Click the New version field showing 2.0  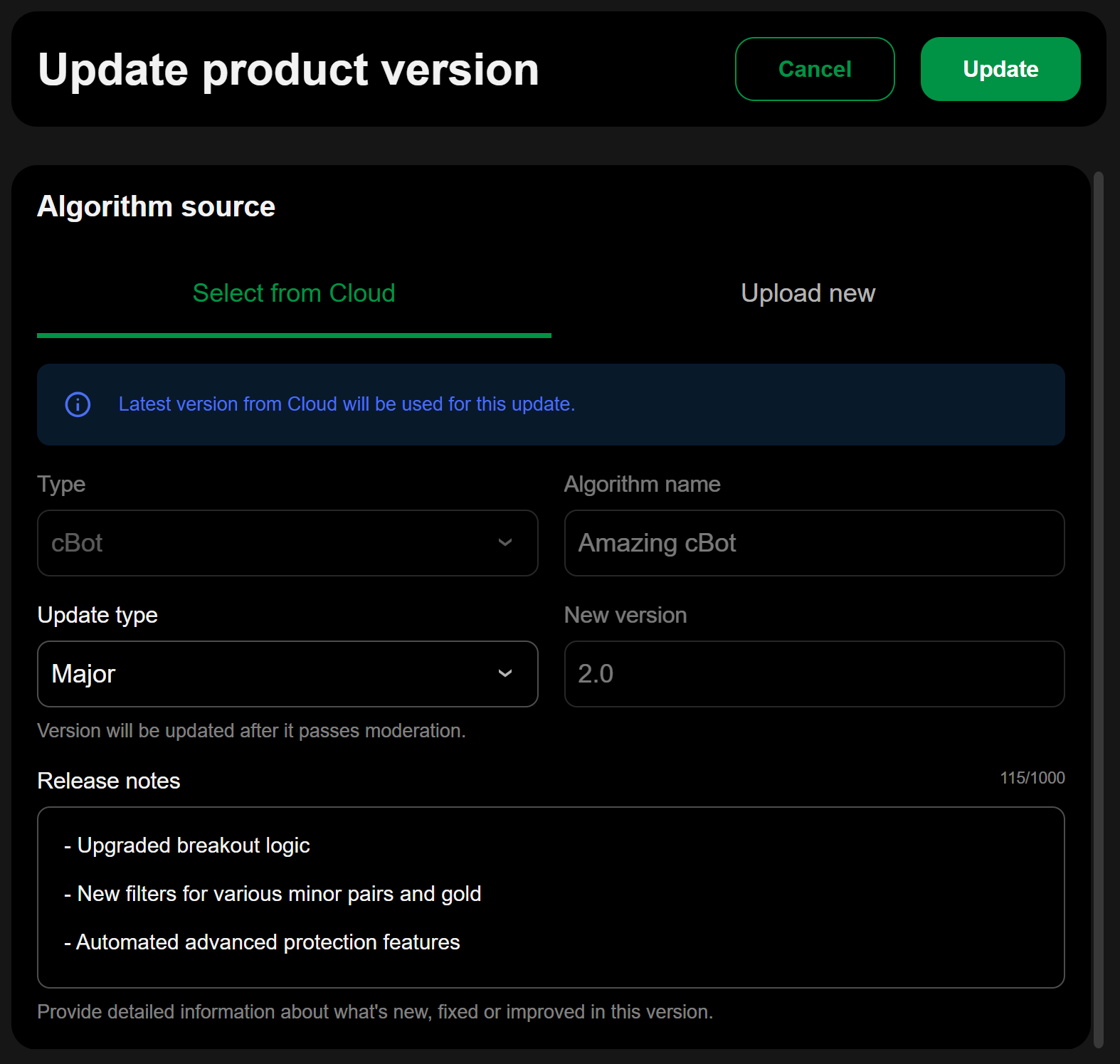click(x=814, y=674)
